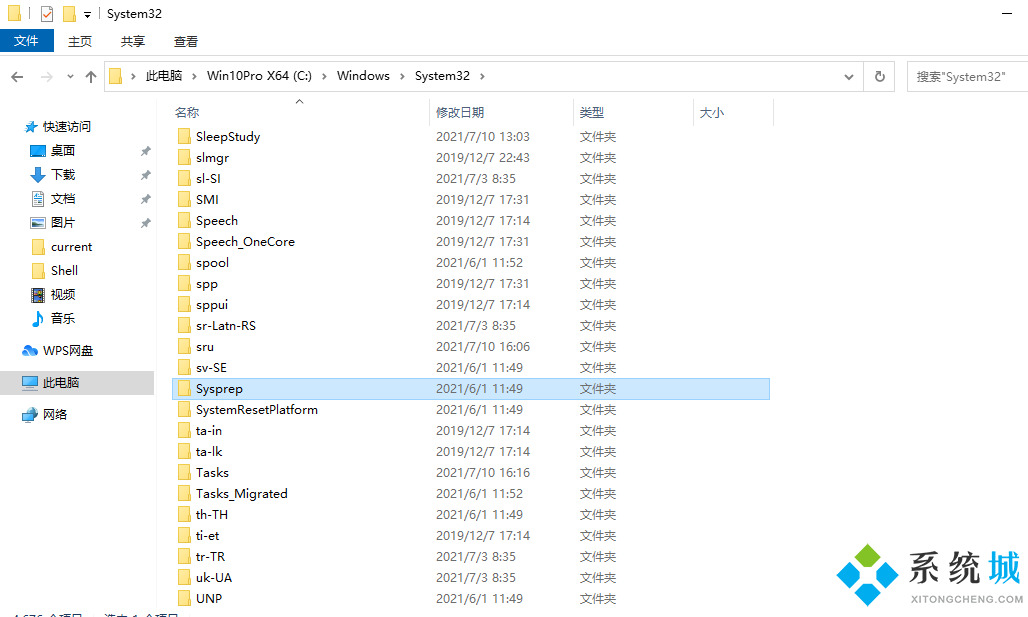The width and height of the screenshot is (1028, 617).
Task: Select the slmgr folder icon
Action: [x=184, y=157]
